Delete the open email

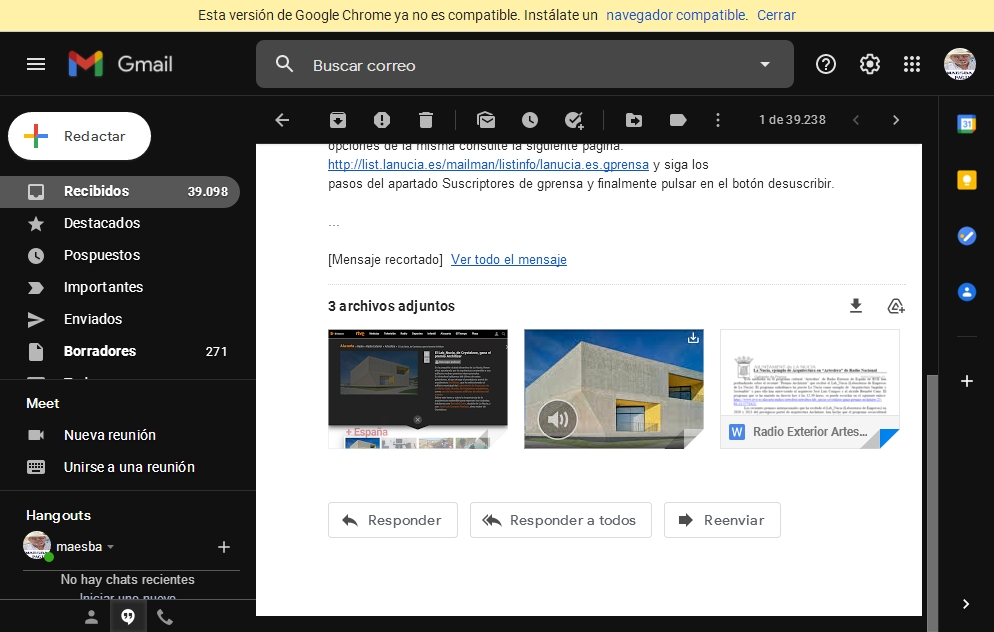pyautogui.click(x=425, y=119)
